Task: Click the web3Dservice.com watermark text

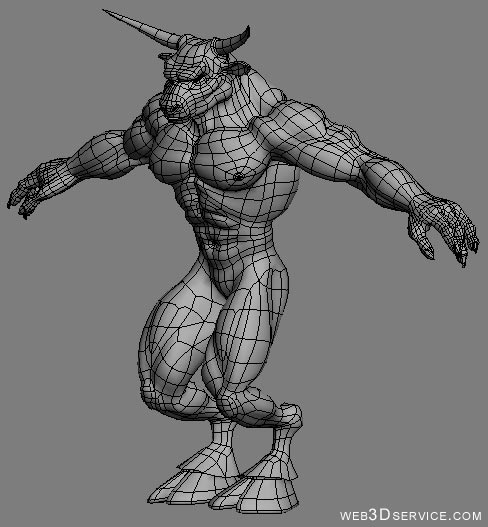Action: (x=410, y=515)
